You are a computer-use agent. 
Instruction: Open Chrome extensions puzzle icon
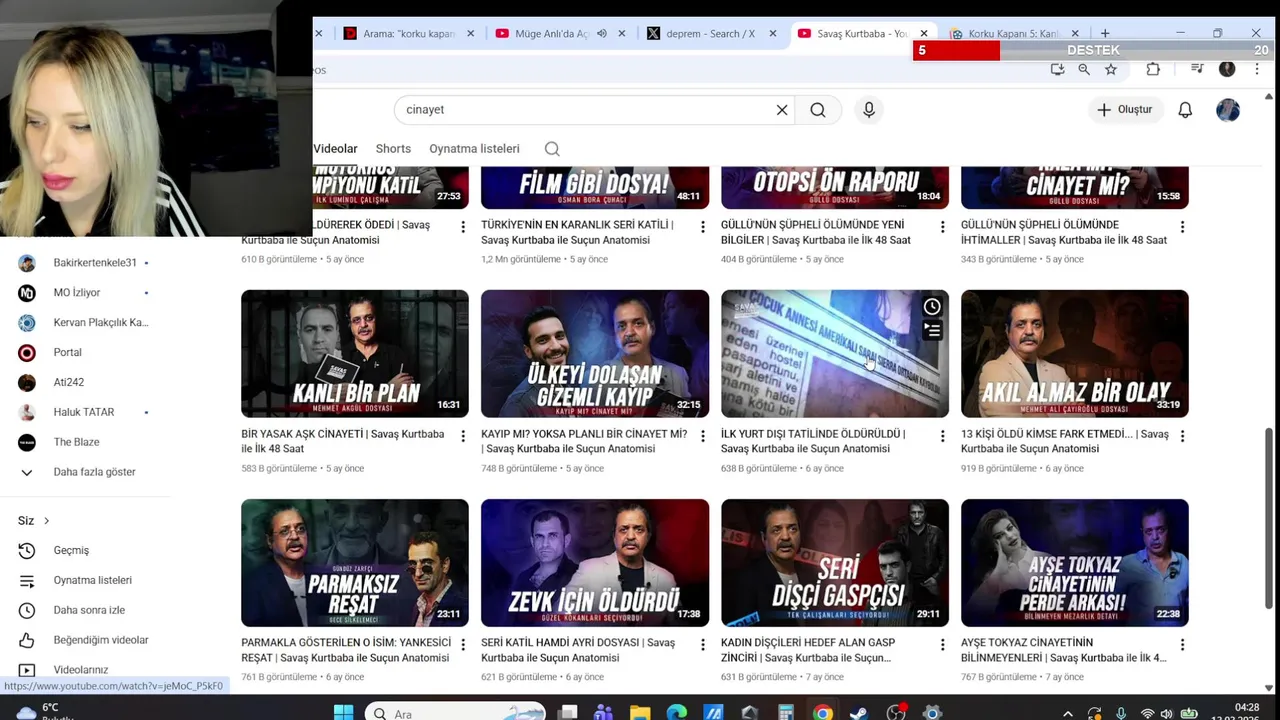[1153, 69]
